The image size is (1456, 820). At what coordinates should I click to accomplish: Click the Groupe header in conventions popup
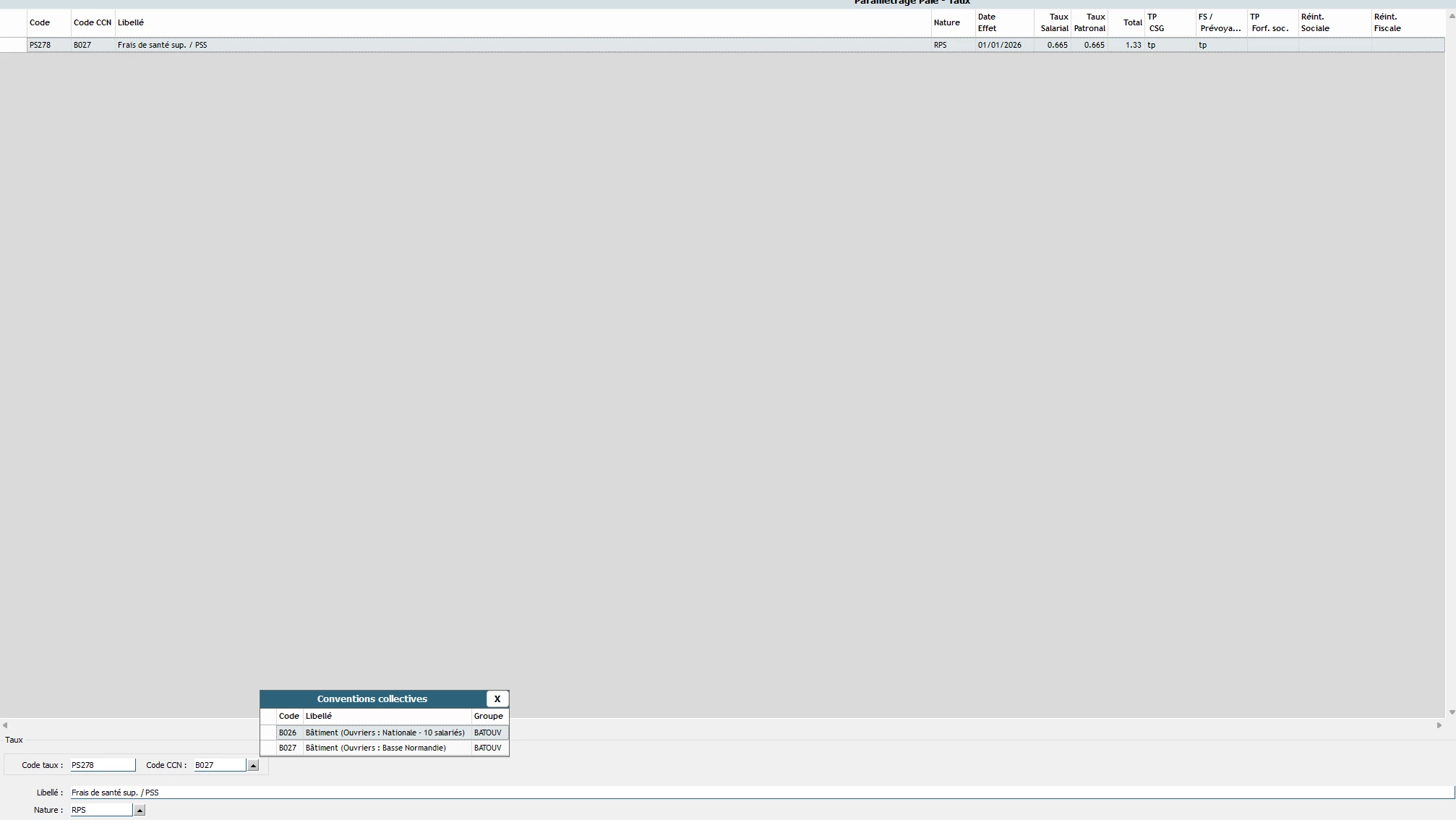(x=488, y=716)
